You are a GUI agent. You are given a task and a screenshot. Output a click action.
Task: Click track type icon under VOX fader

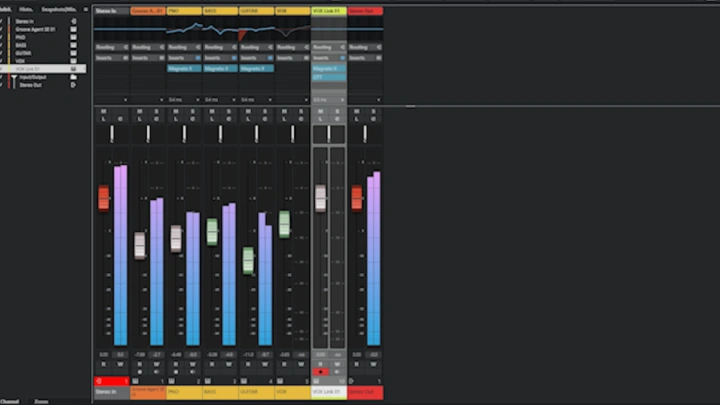[280, 381]
